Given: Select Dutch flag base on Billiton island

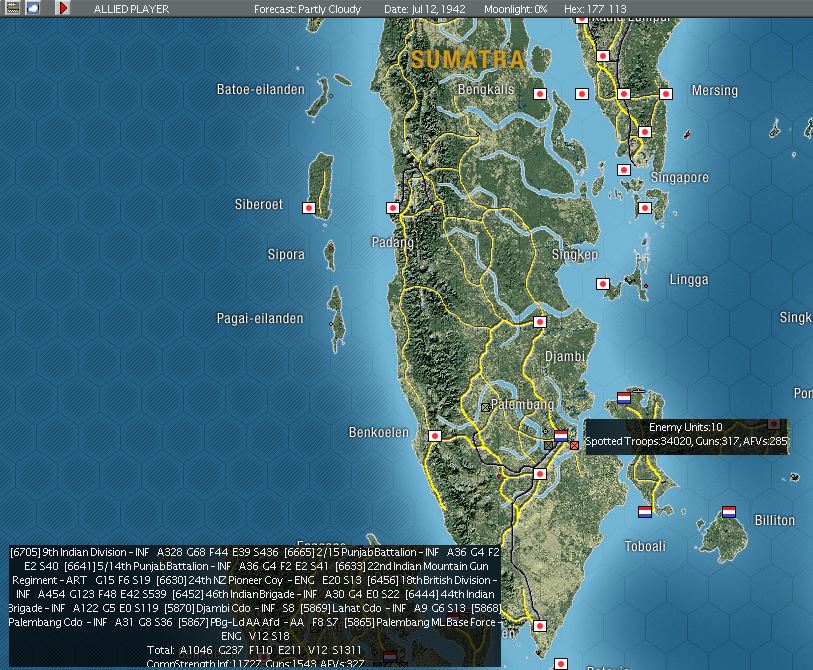Looking at the screenshot, I should (729, 512).
